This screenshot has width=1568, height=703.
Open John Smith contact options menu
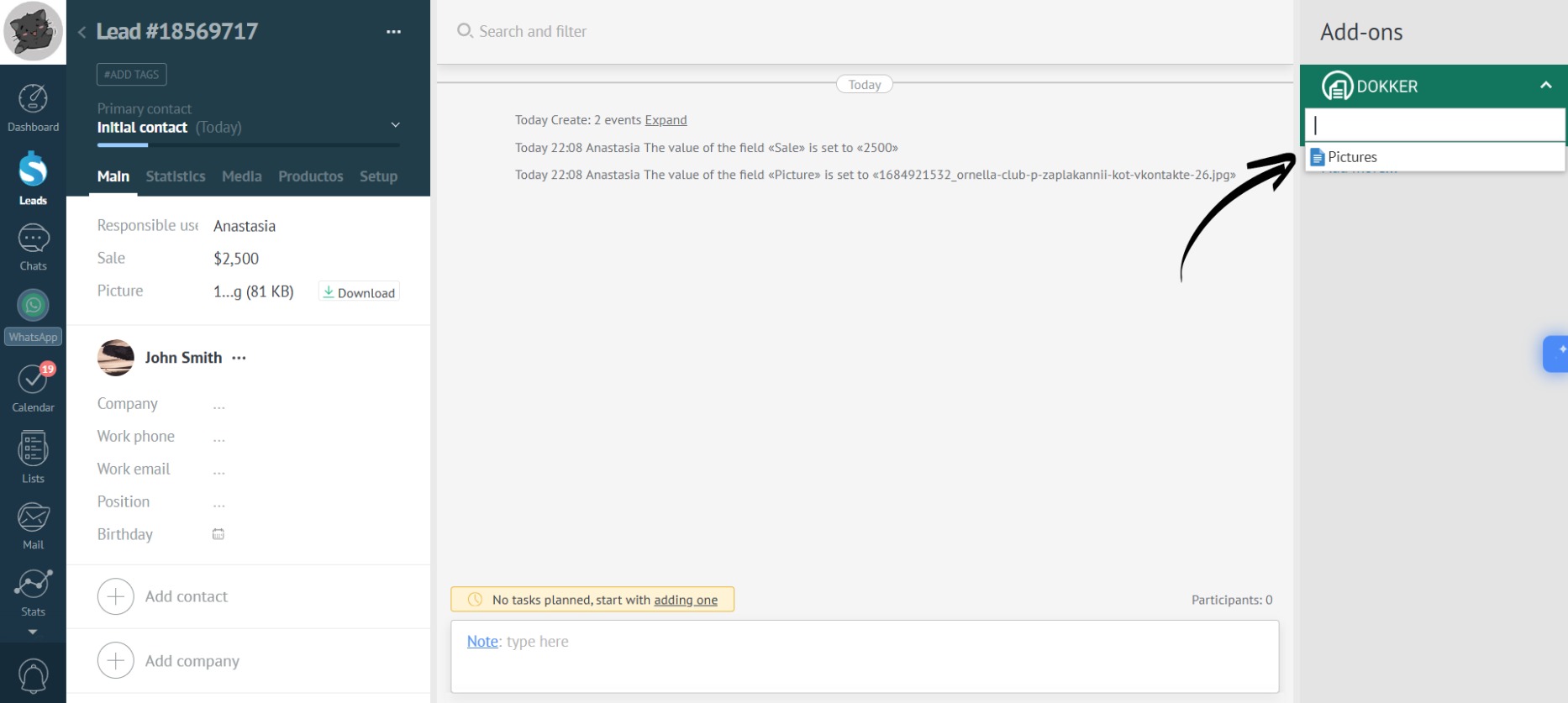239,358
